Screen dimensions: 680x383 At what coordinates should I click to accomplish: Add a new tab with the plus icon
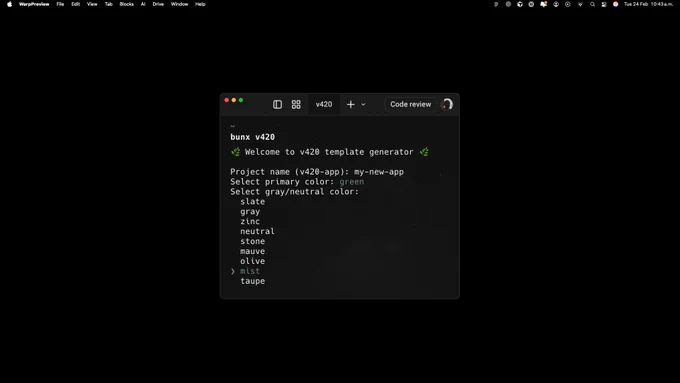350,105
